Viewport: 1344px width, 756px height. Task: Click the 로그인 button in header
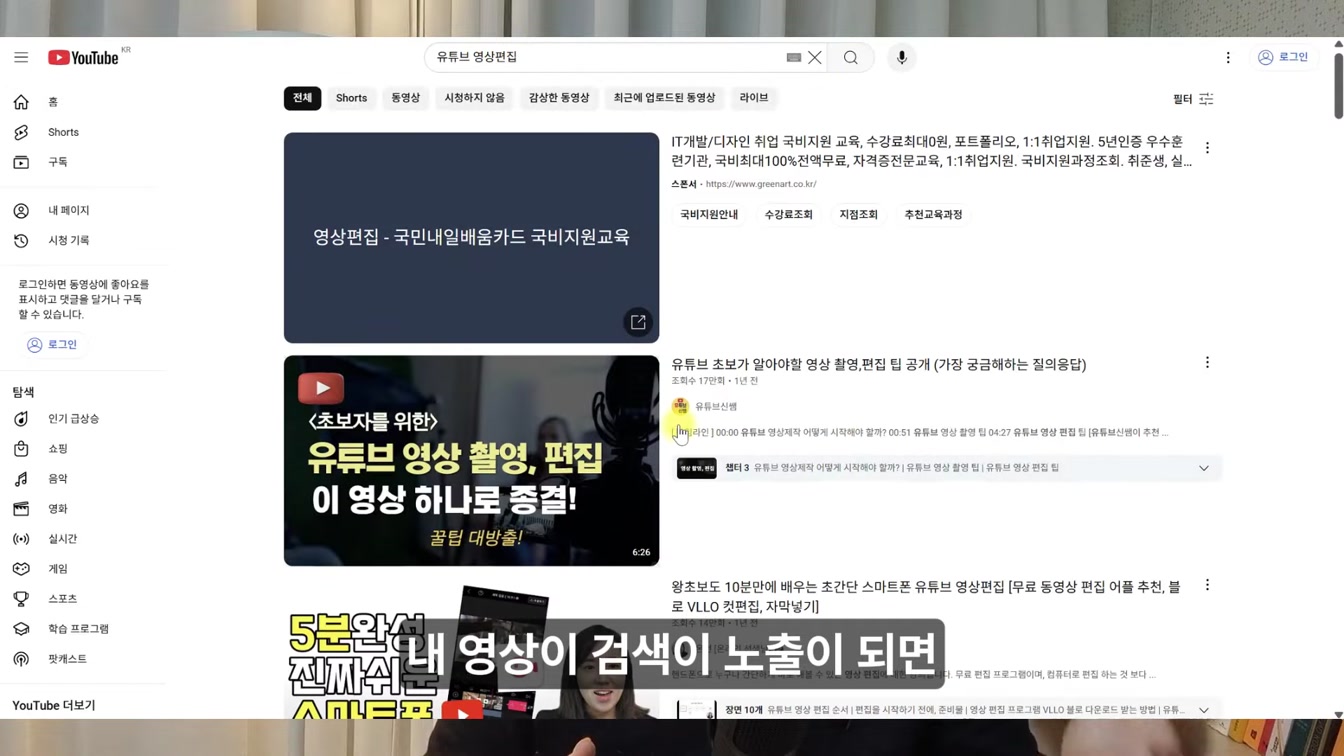pos(1283,58)
